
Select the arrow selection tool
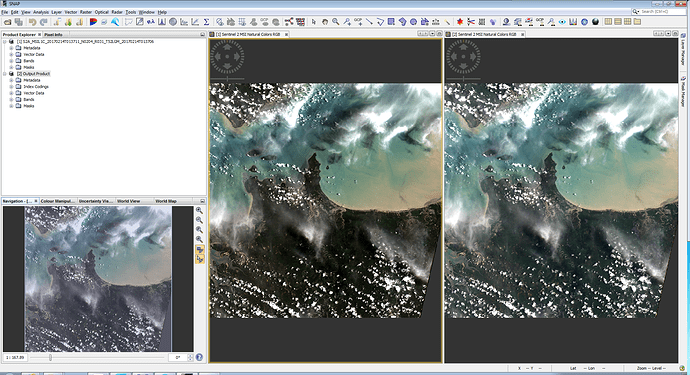313,22
